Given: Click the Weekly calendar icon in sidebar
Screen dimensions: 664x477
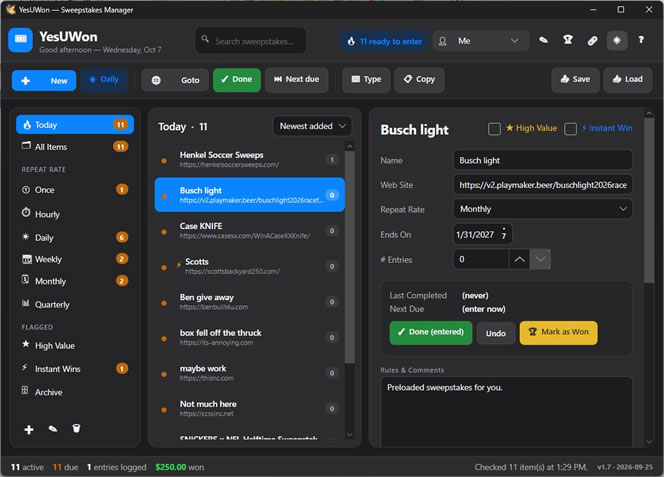Looking at the screenshot, I should (26, 259).
